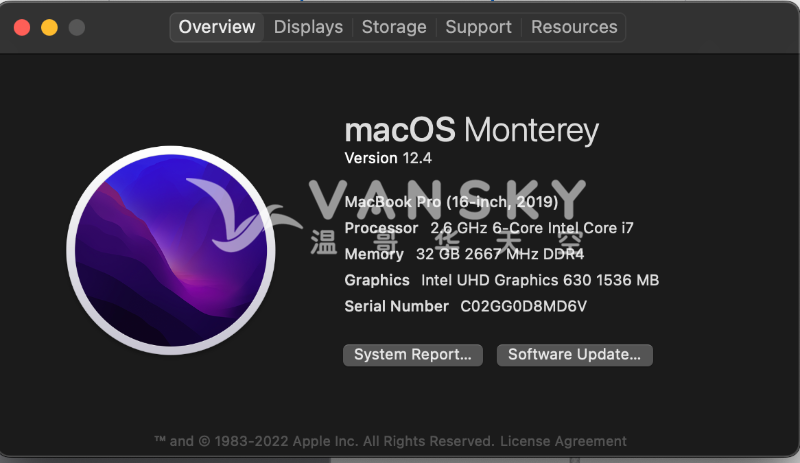
Task: Click the Version 12.4 text
Action: pos(388,158)
